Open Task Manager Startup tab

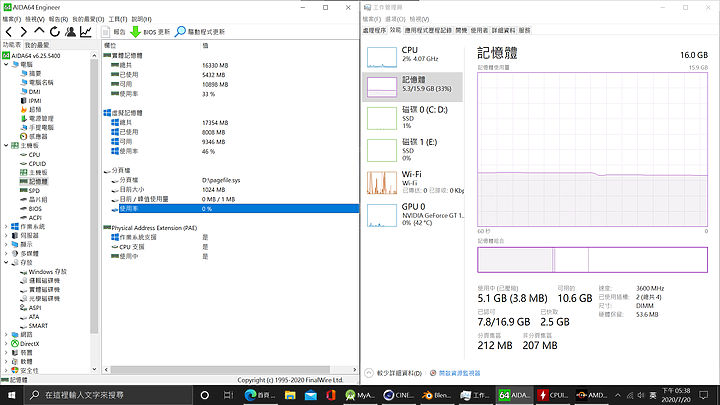tap(461, 30)
